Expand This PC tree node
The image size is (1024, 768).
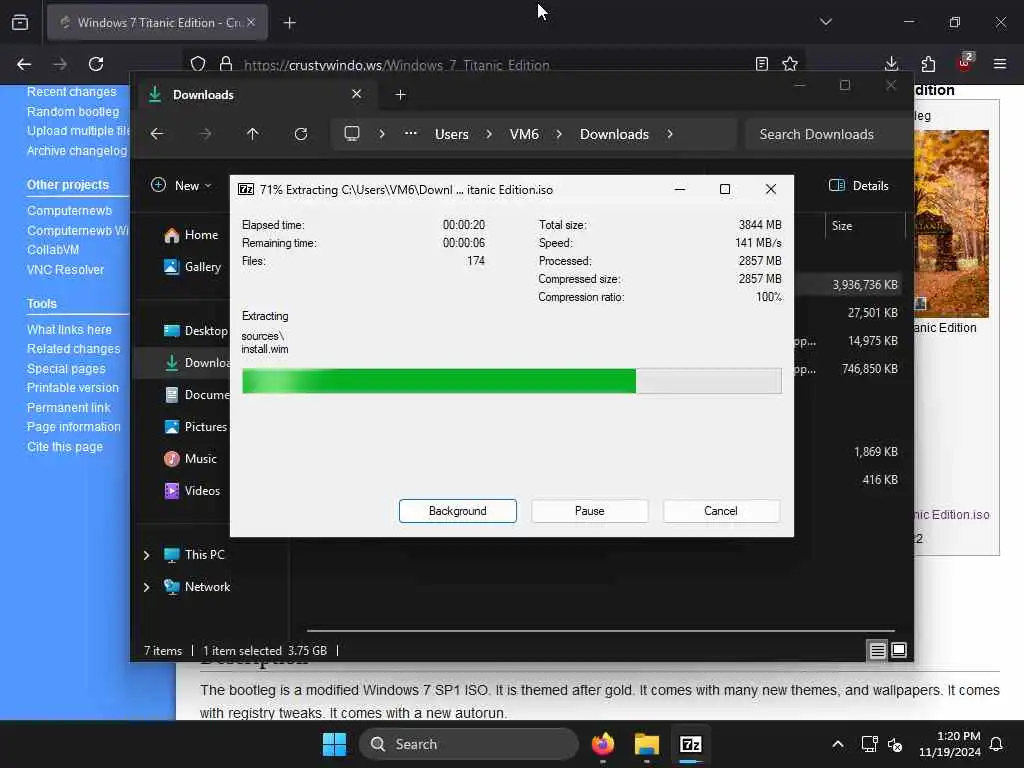(146, 555)
